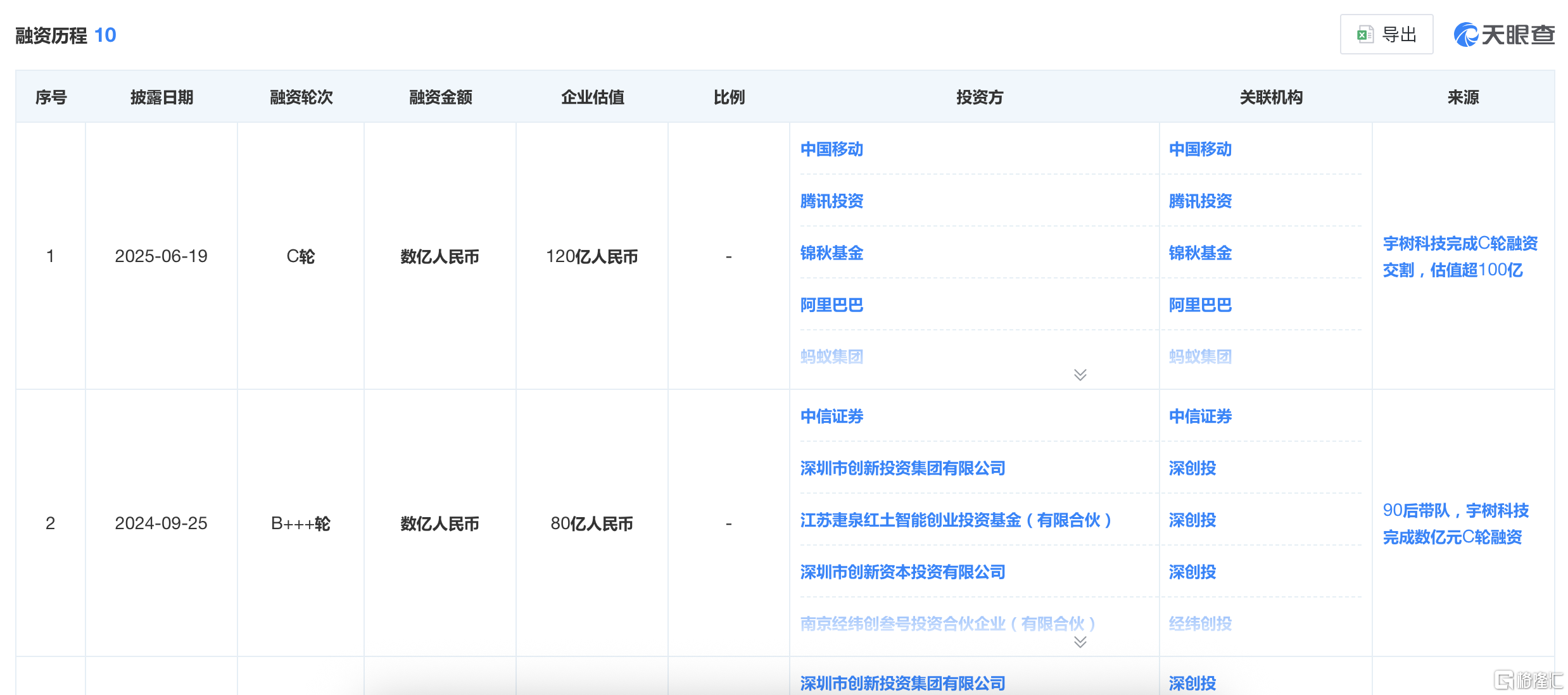Image resolution: width=1568 pixels, height=695 pixels.
Task: Open 深圳市创新资本投资有限公司 link
Action: (902, 572)
